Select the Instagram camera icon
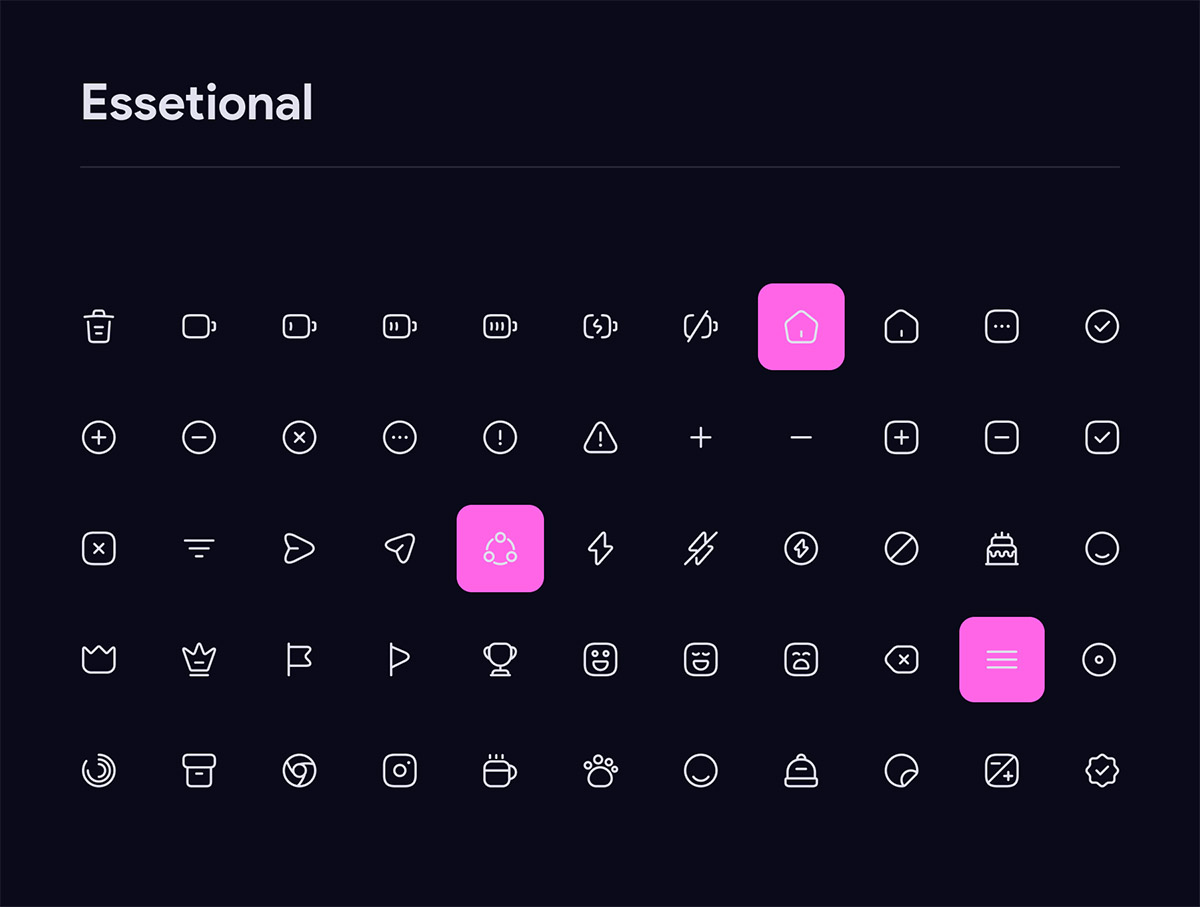The image size is (1200, 907). point(400,770)
